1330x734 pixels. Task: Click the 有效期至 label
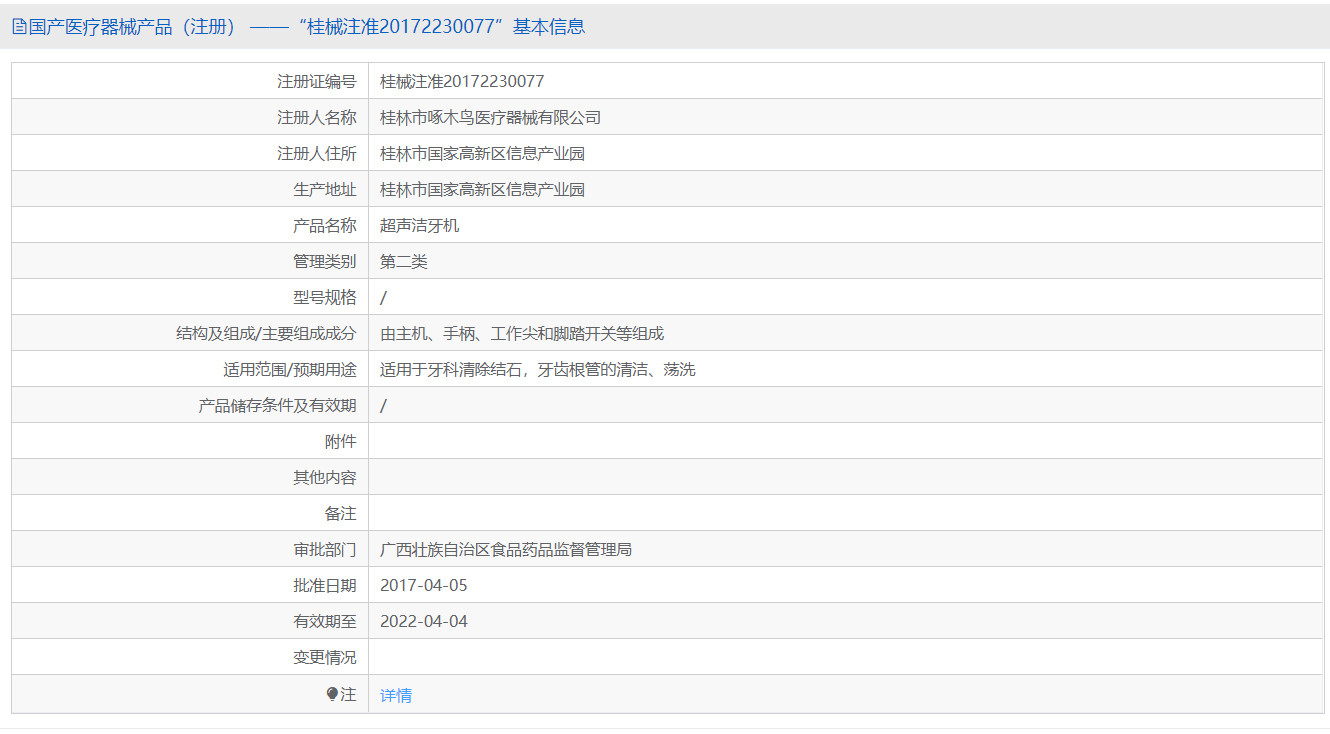pos(324,621)
